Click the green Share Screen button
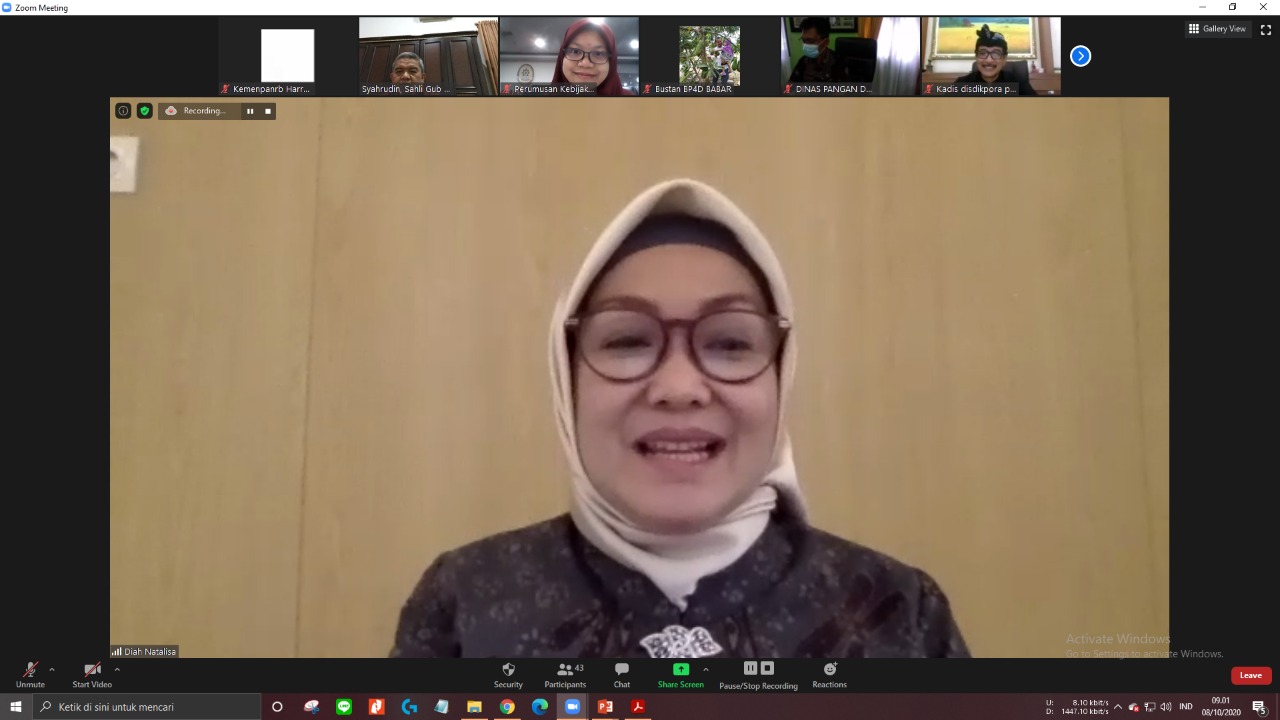This screenshot has width=1280, height=720. coord(680,675)
